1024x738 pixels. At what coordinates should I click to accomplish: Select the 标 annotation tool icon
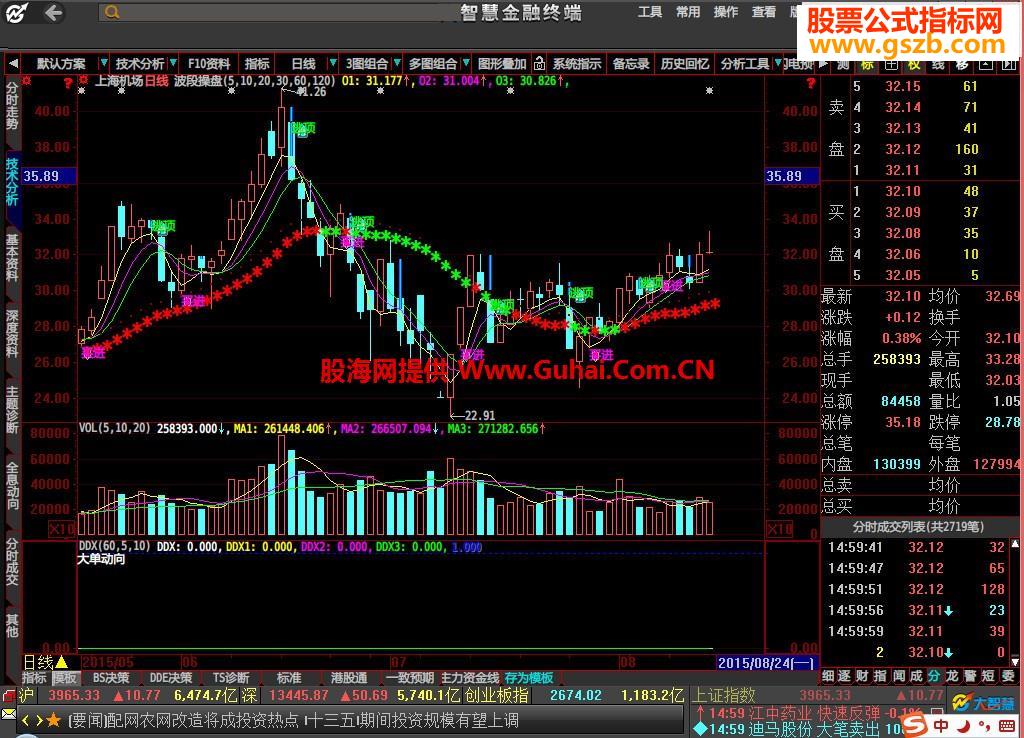point(866,63)
